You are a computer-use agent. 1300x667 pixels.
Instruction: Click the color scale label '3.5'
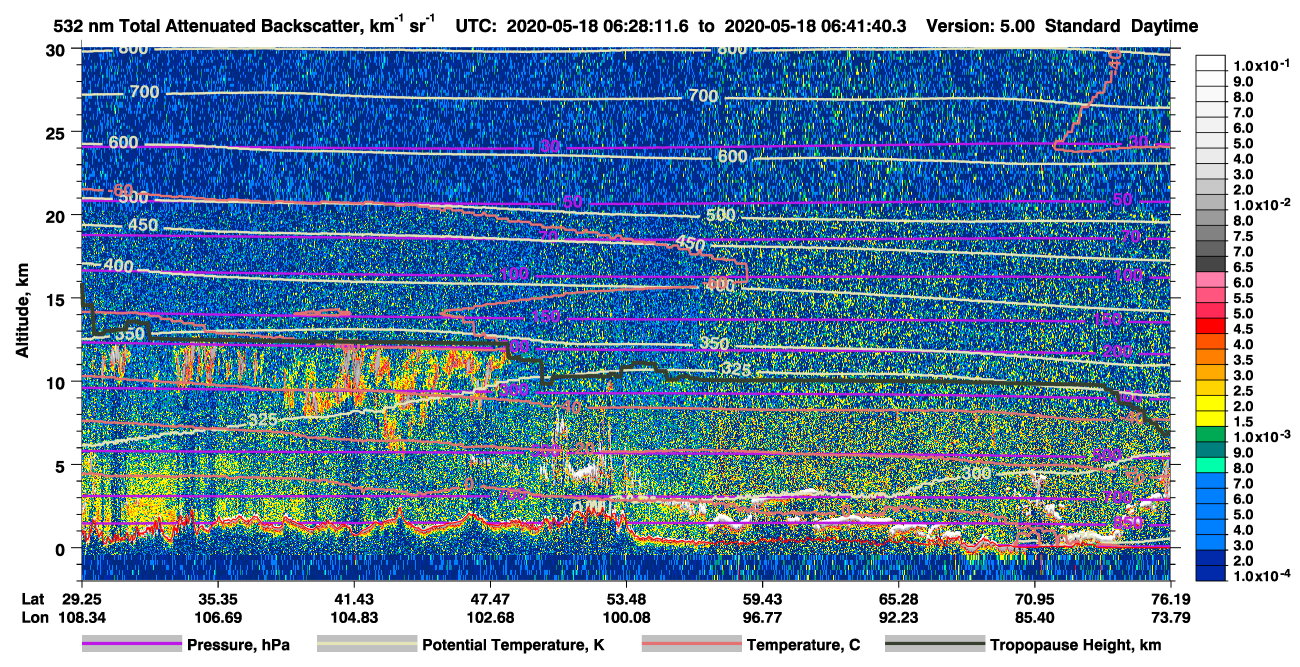[x=1245, y=359]
